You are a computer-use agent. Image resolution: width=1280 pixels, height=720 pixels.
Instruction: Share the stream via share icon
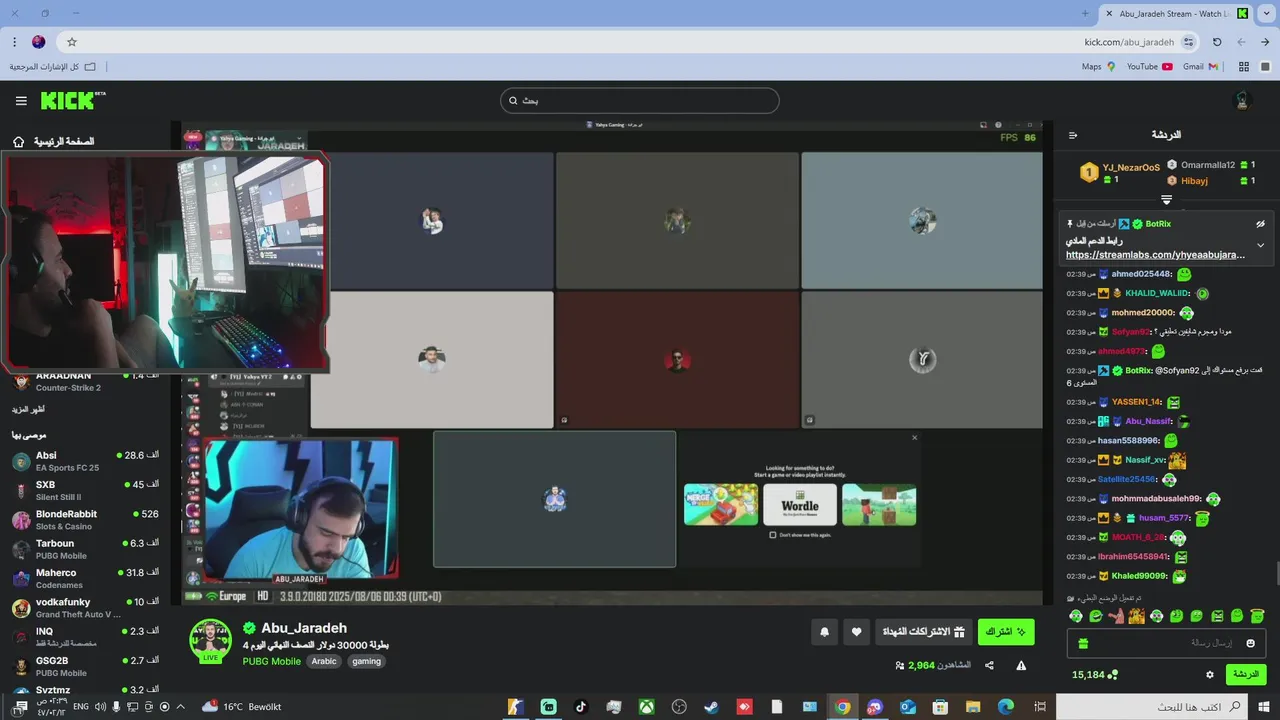click(x=989, y=665)
